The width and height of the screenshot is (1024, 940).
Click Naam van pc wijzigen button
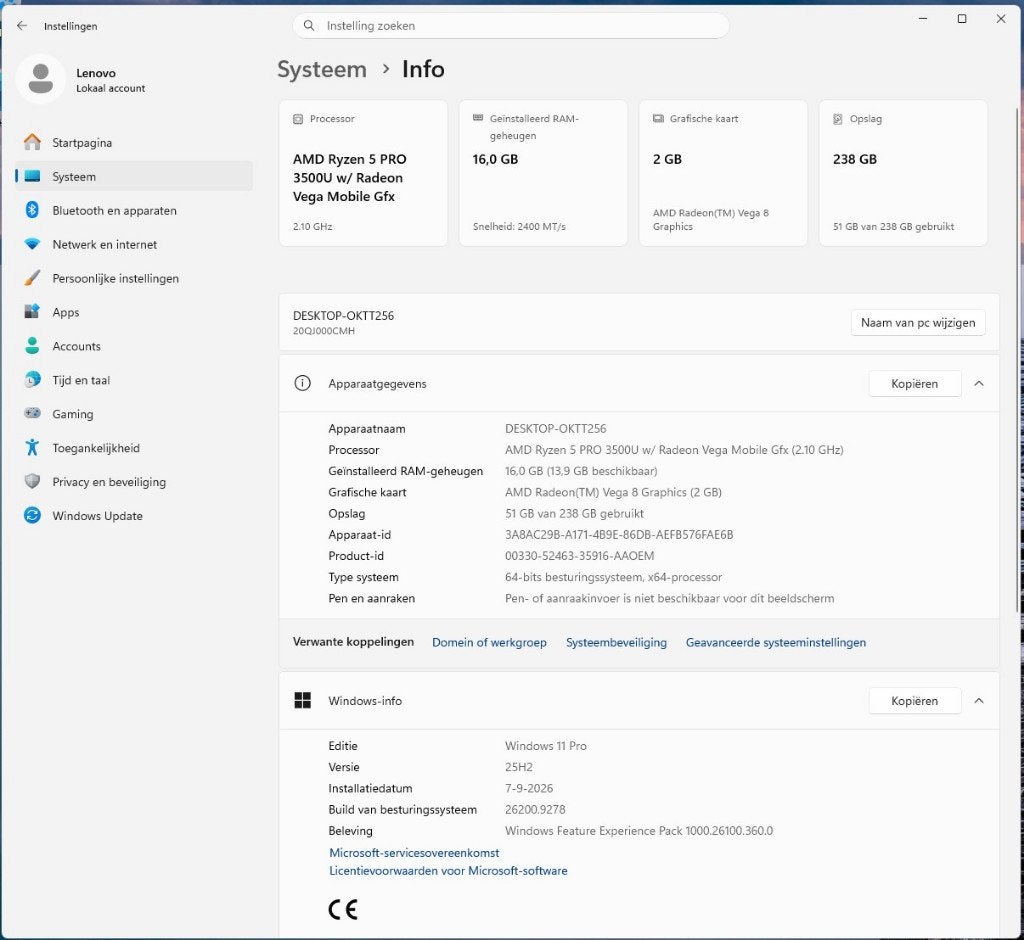click(918, 323)
